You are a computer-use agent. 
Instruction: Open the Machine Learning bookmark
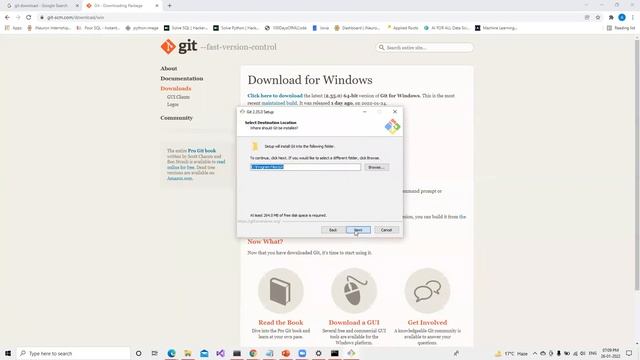pyautogui.click(x=496, y=28)
